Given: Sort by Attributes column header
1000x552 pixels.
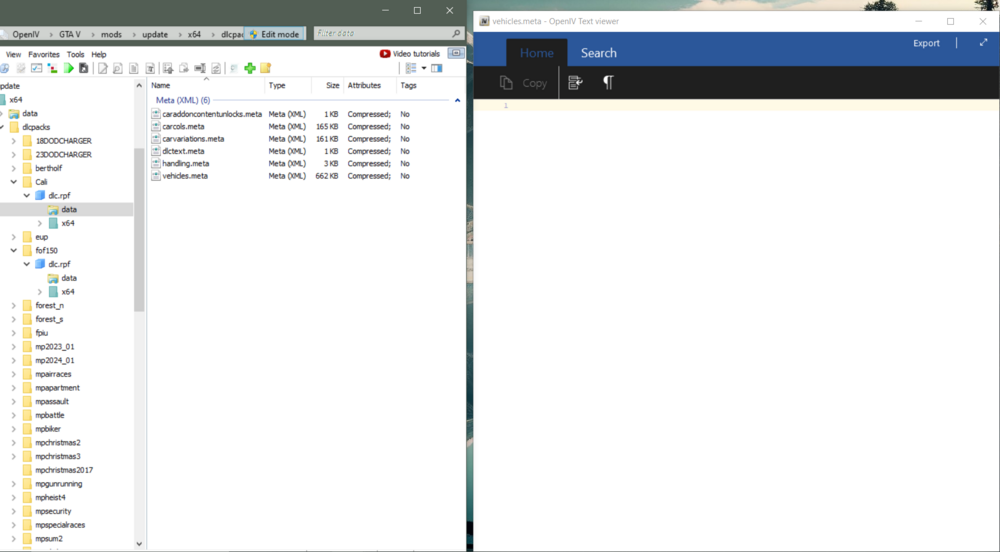Looking at the screenshot, I should tap(364, 85).
